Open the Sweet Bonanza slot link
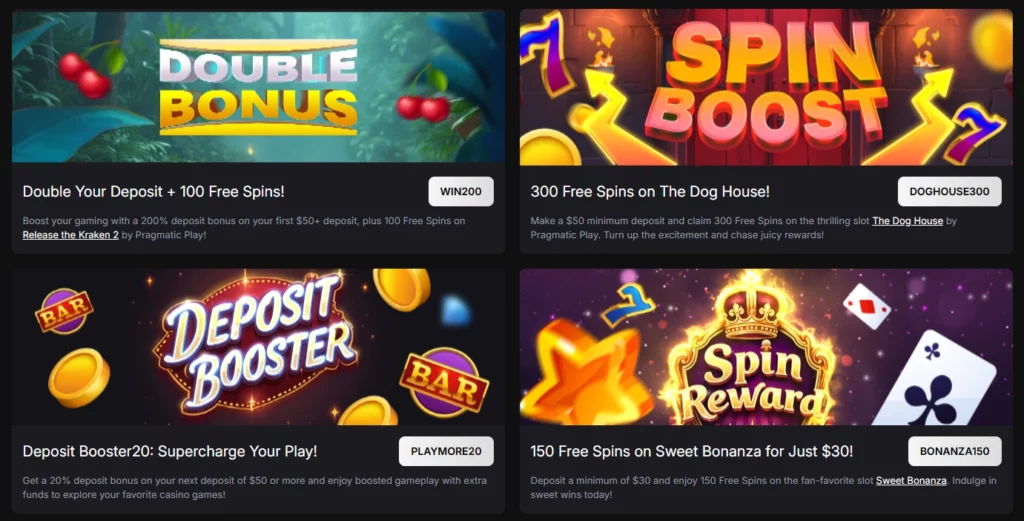 [x=910, y=481]
